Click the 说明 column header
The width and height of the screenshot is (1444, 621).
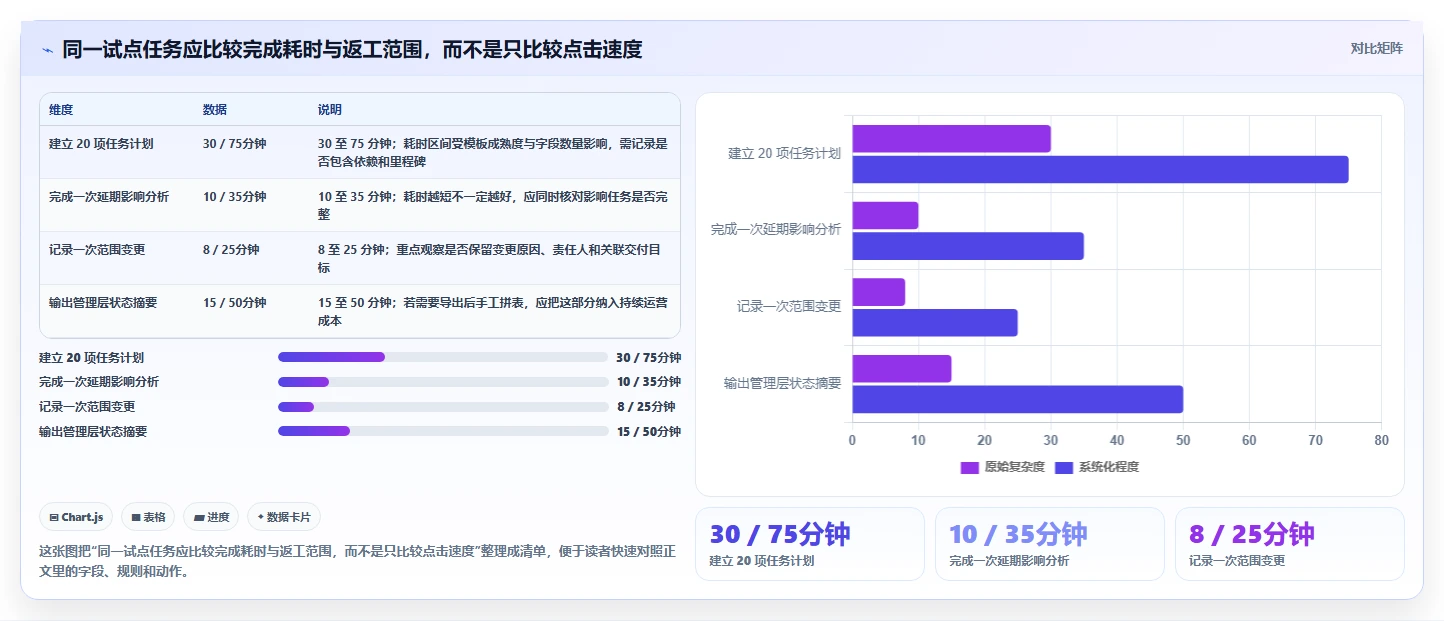click(x=330, y=110)
